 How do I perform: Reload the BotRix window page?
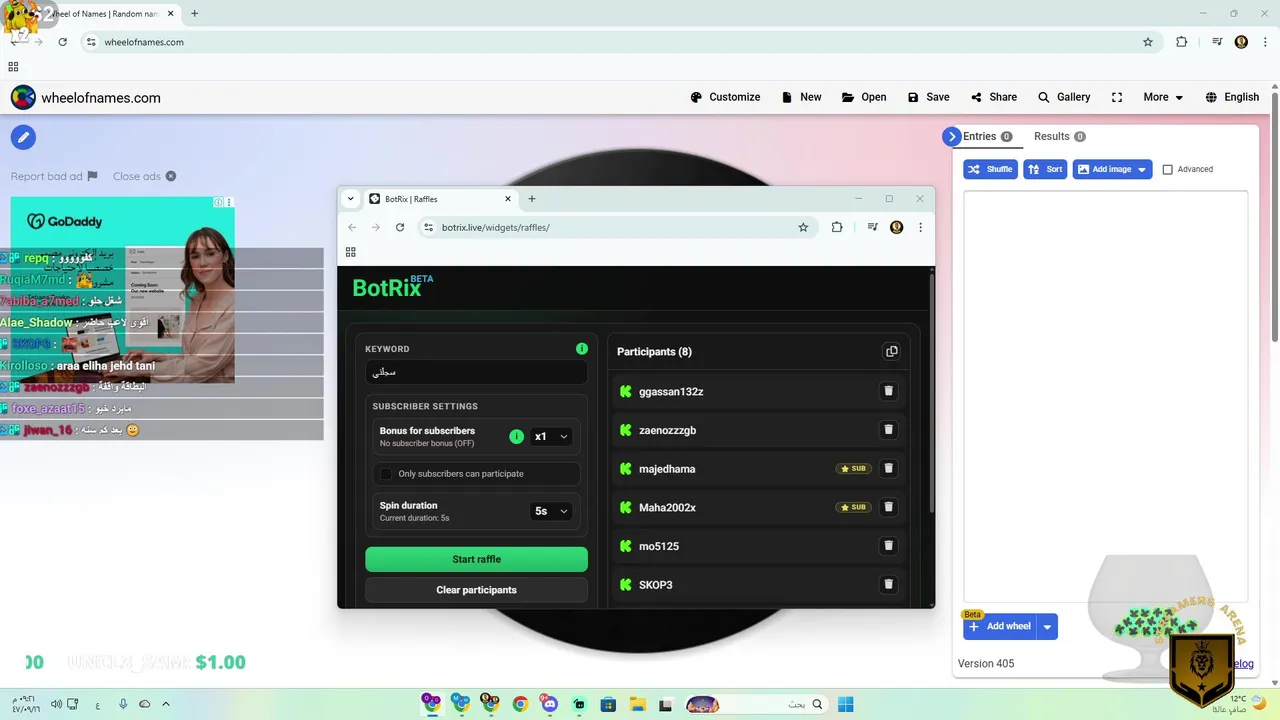tap(400, 227)
